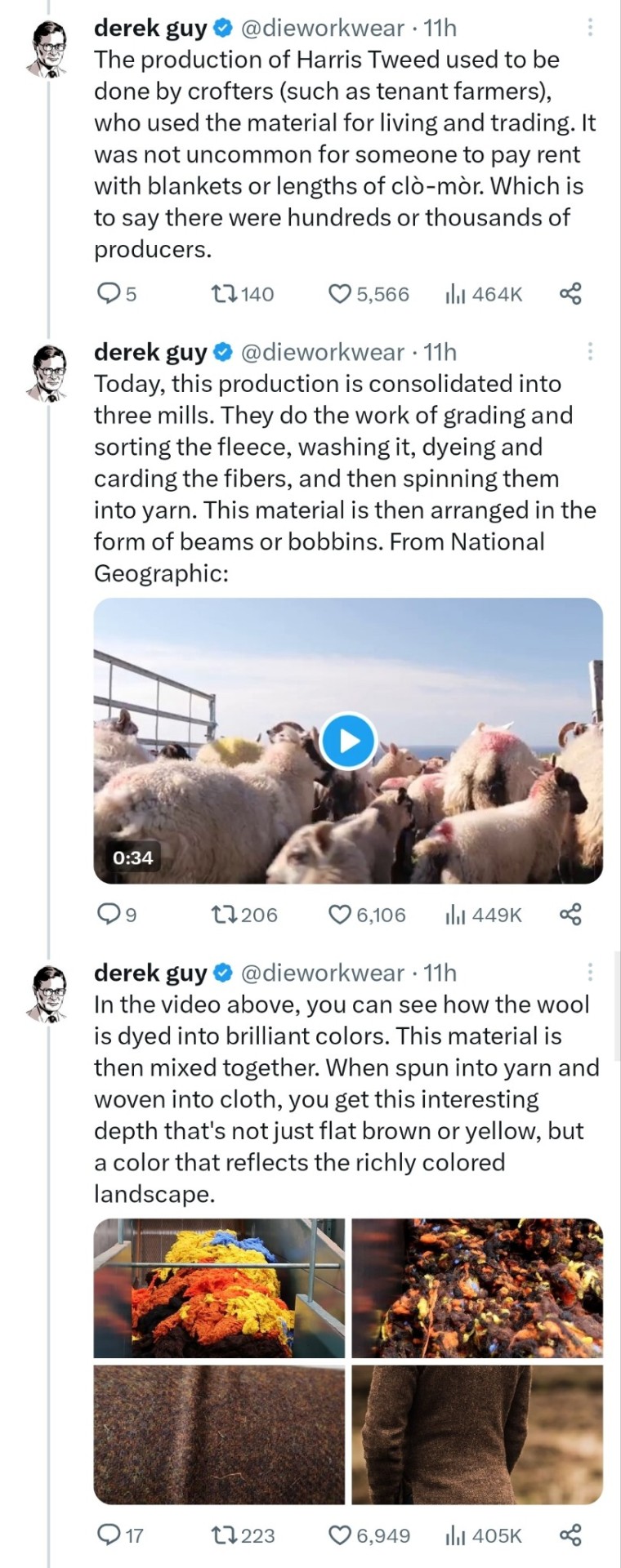Open more options on the three mills tweet

[590, 353]
